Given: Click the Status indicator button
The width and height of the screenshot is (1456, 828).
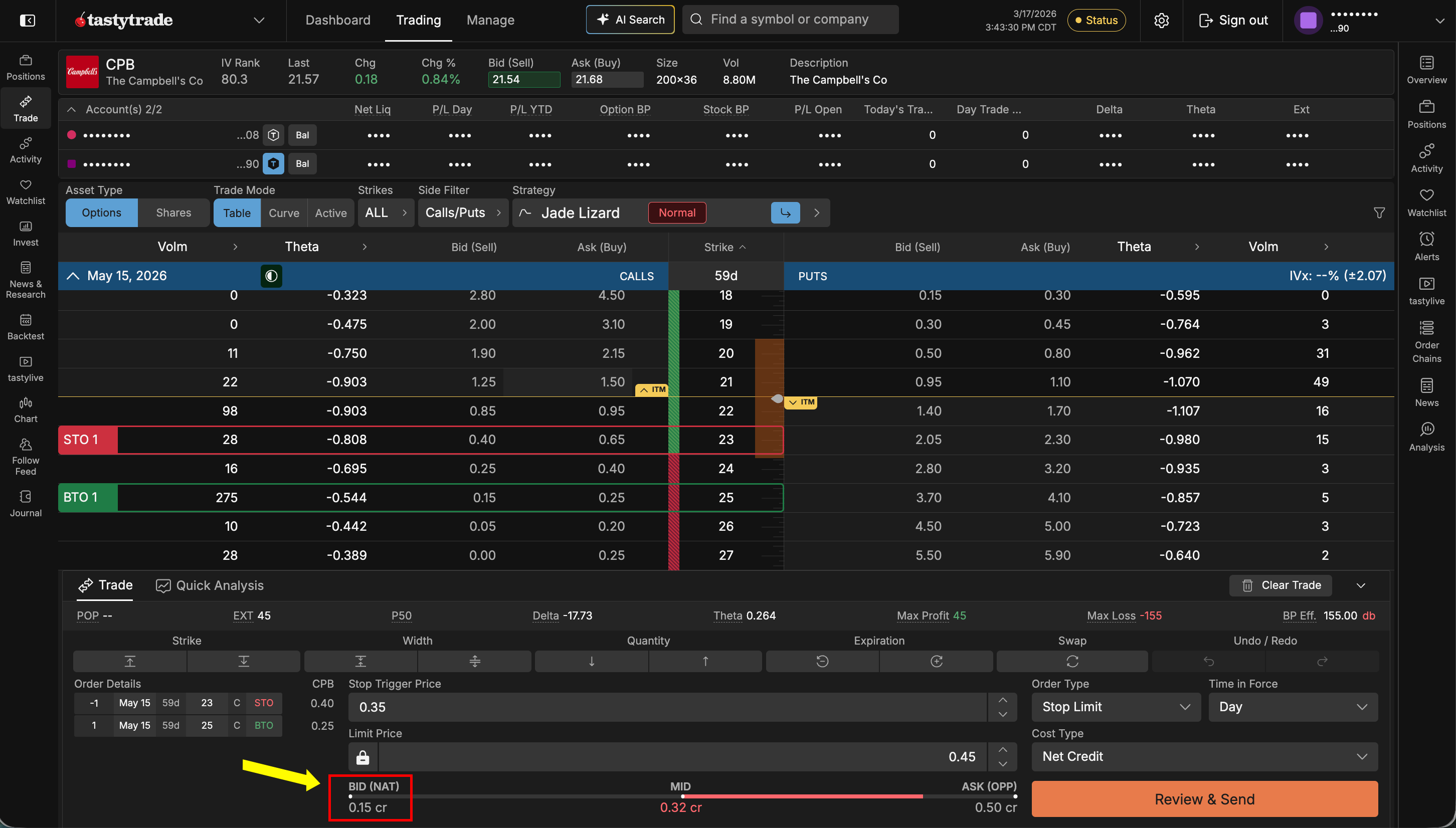Looking at the screenshot, I should [x=1096, y=21].
